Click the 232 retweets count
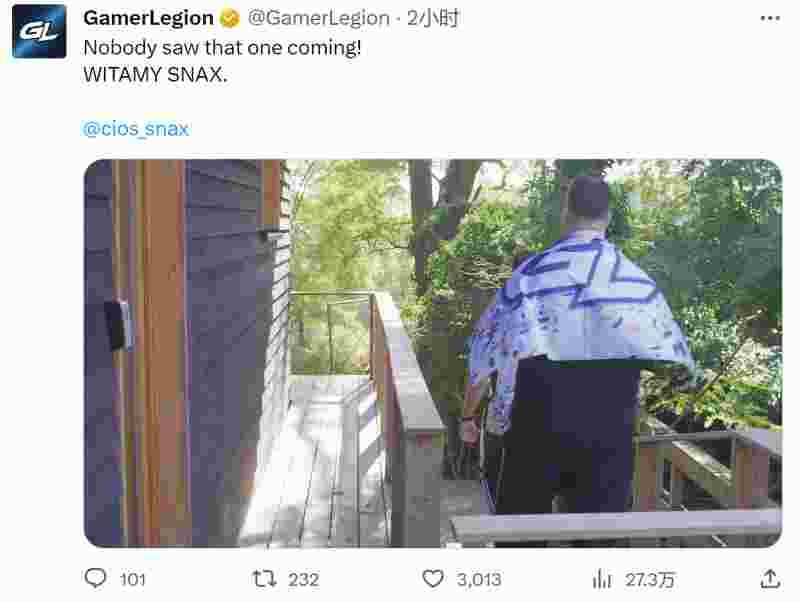This screenshot has width=800, height=602. (x=304, y=580)
